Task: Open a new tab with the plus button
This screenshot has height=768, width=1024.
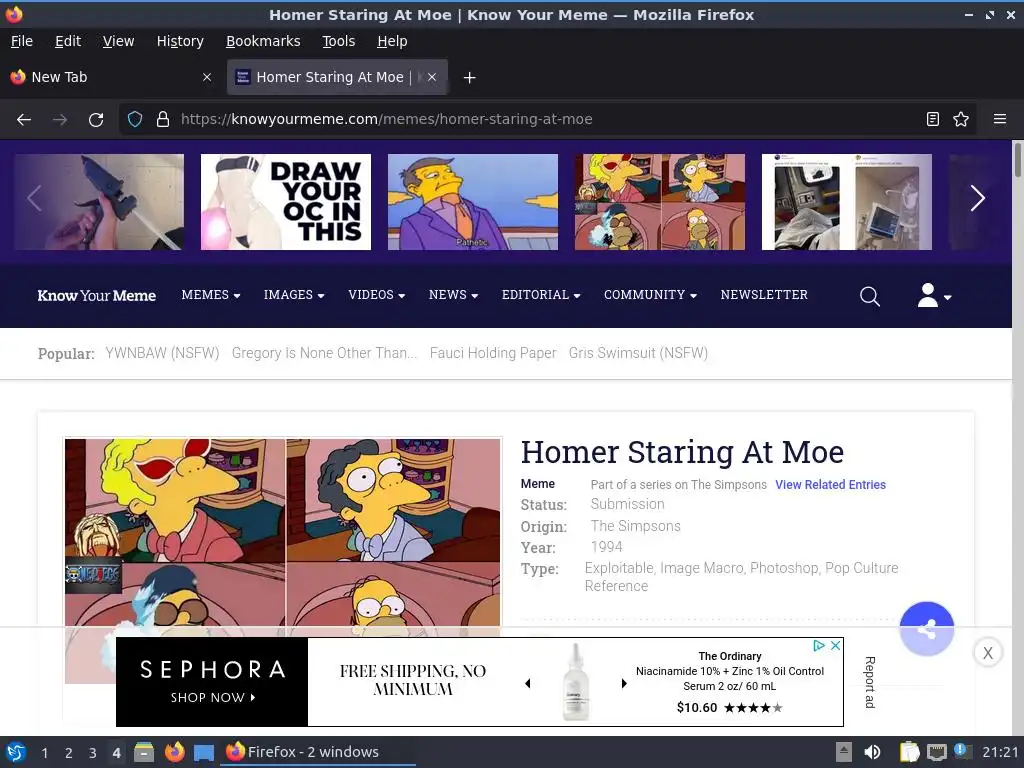Action: 469,78
